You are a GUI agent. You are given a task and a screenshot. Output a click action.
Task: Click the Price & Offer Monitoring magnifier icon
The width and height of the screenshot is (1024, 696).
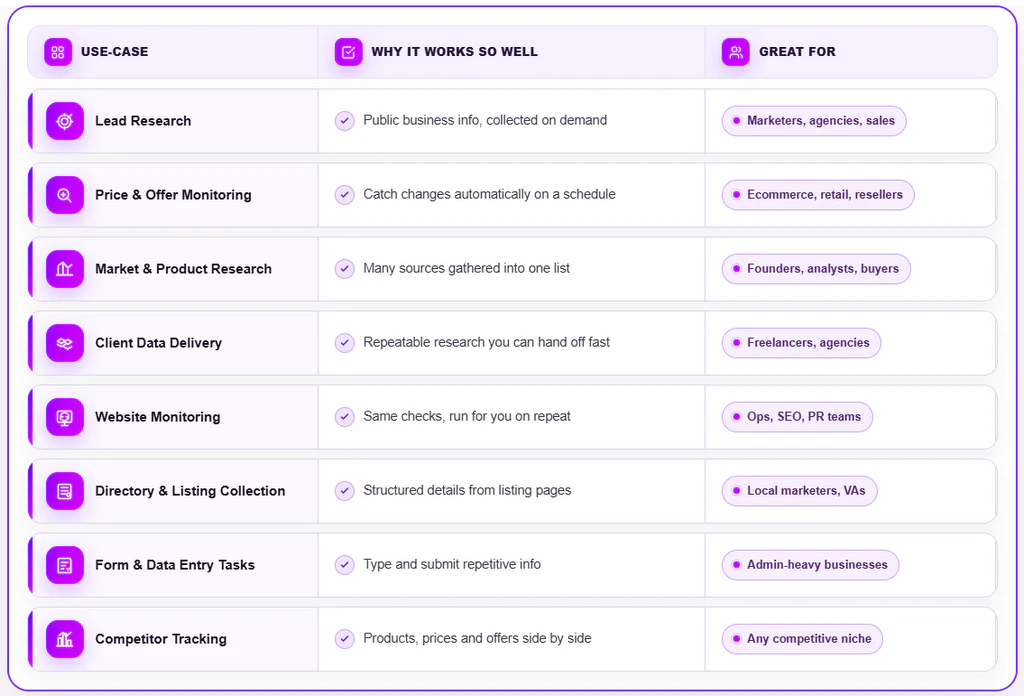(65, 195)
